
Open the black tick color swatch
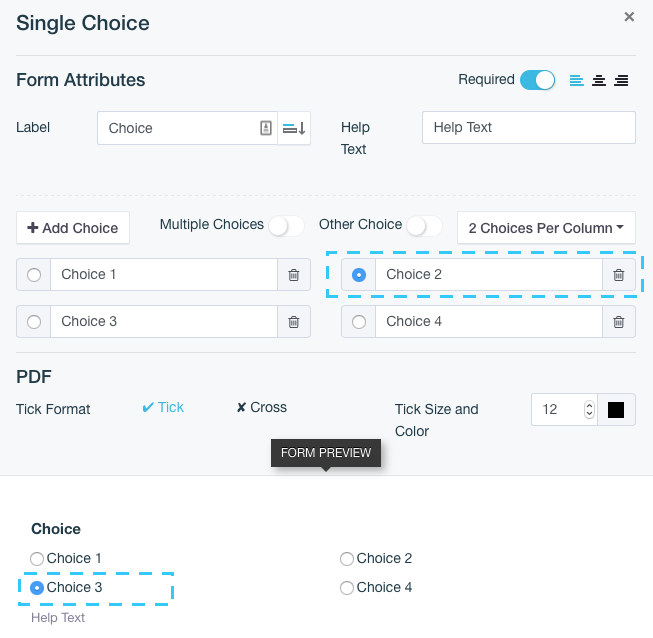click(x=616, y=410)
